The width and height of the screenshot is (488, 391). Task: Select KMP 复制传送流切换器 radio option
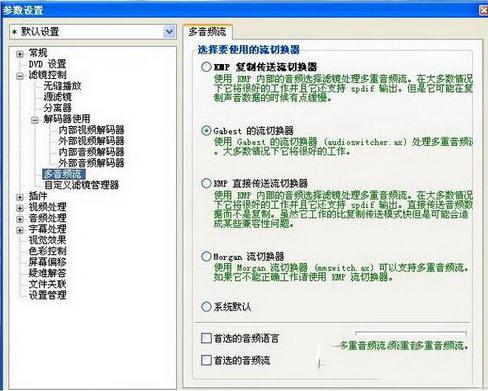206,67
